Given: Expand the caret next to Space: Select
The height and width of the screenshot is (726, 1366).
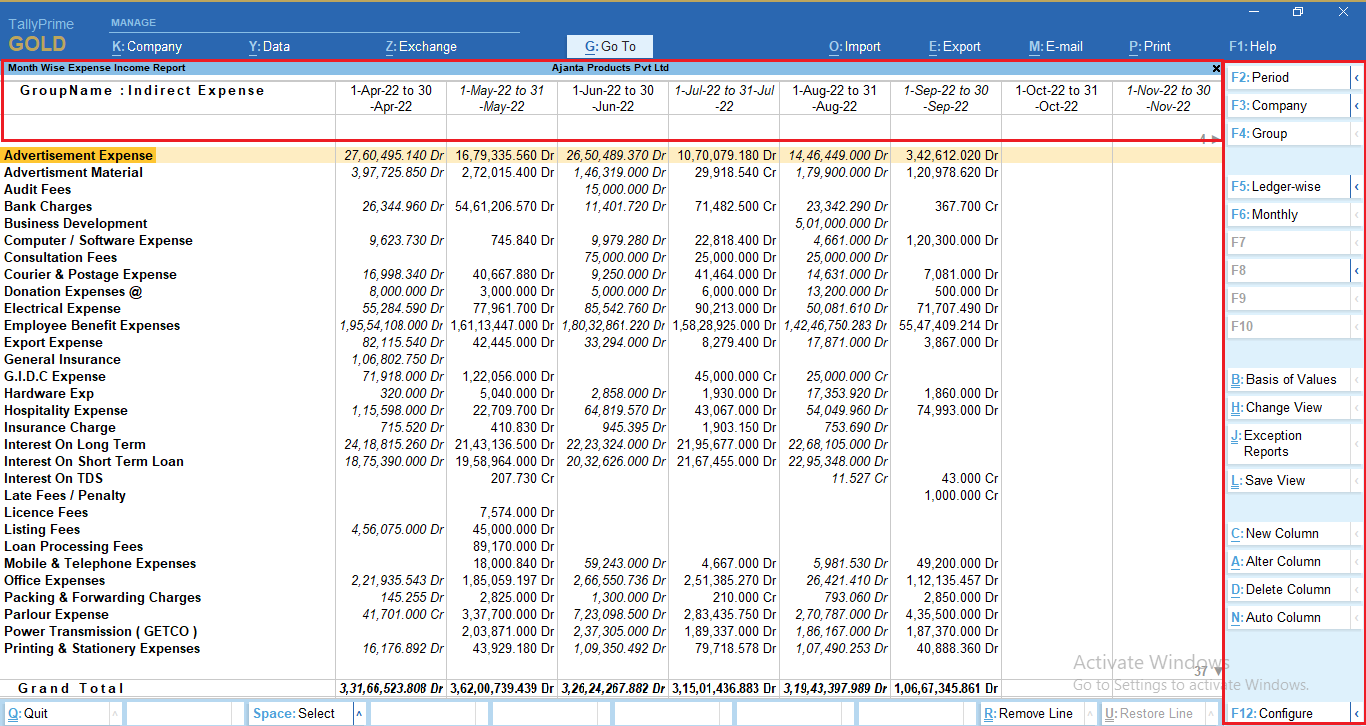Looking at the screenshot, I should tap(359, 713).
